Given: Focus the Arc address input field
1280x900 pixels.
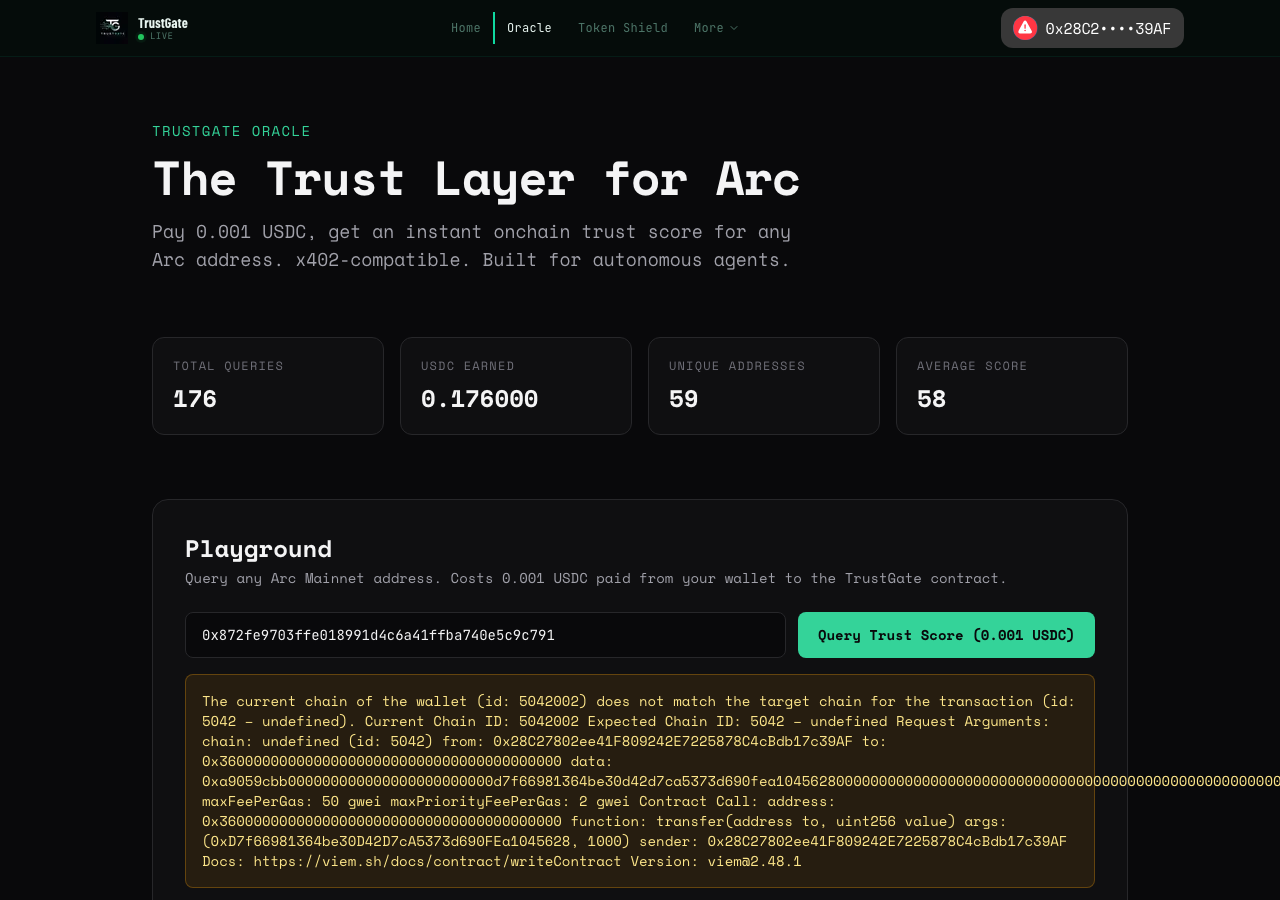Looking at the screenshot, I should point(485,635).
